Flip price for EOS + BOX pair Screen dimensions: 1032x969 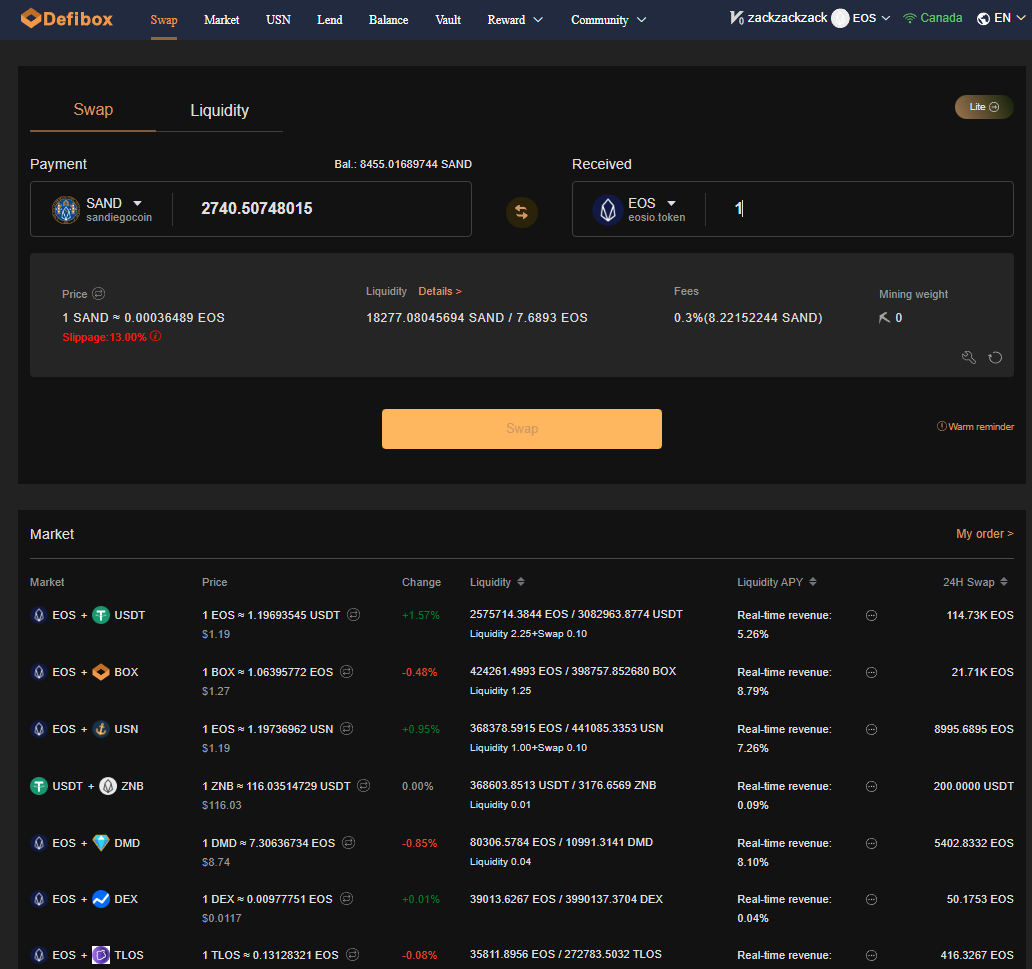pos(347,671)
